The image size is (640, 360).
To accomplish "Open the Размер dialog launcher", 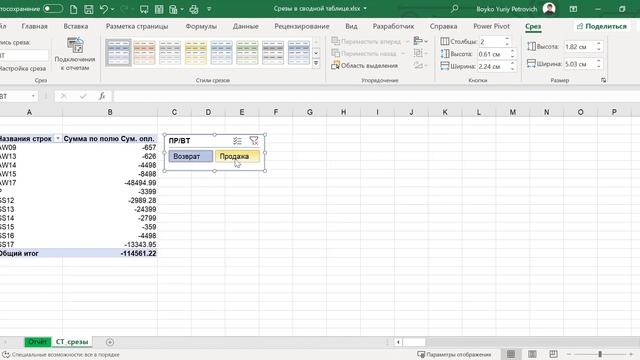I will pos(603,80).
